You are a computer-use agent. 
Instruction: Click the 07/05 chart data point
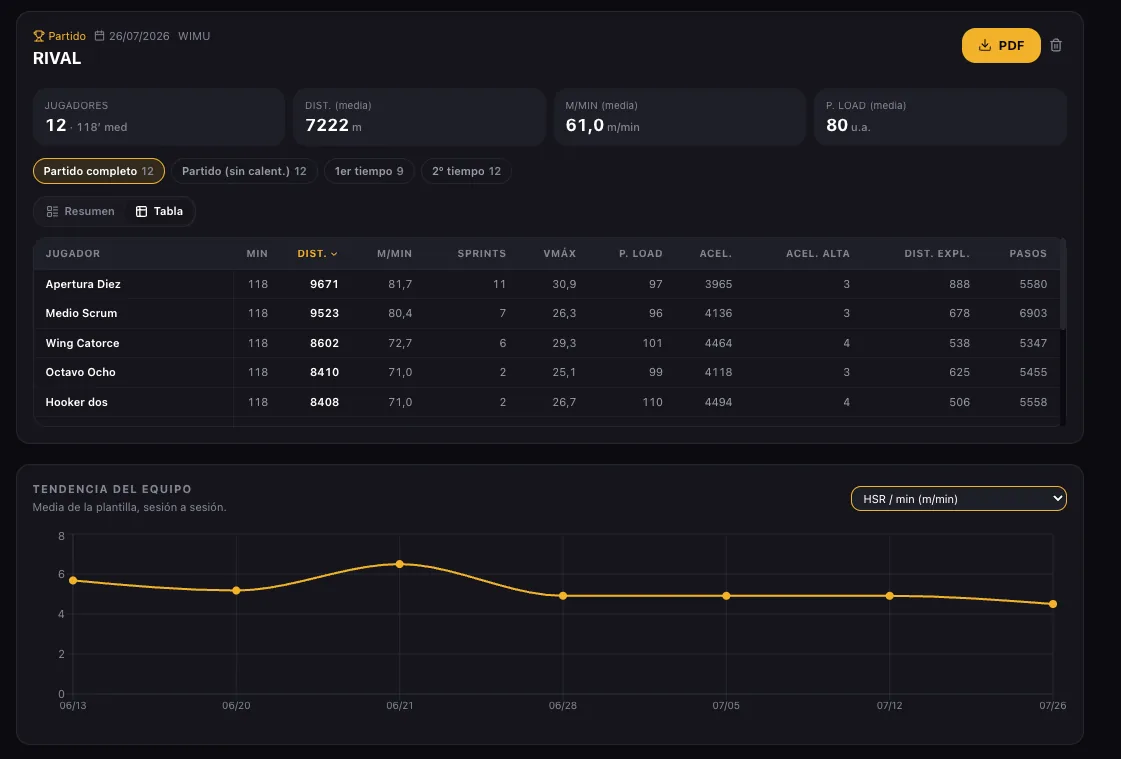coord(726,595)
